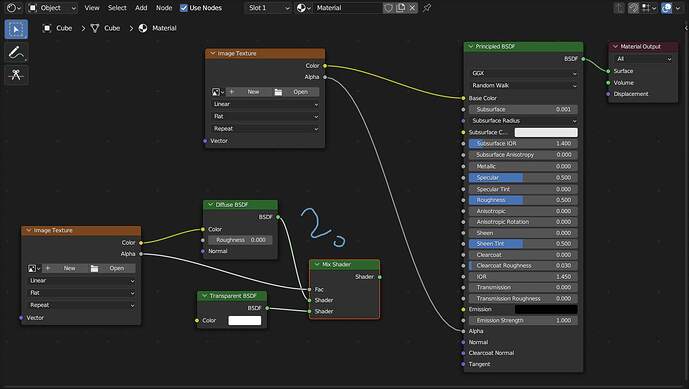Open the Slot 1 dropdown

pyautogui.click(x=268, y=8)
